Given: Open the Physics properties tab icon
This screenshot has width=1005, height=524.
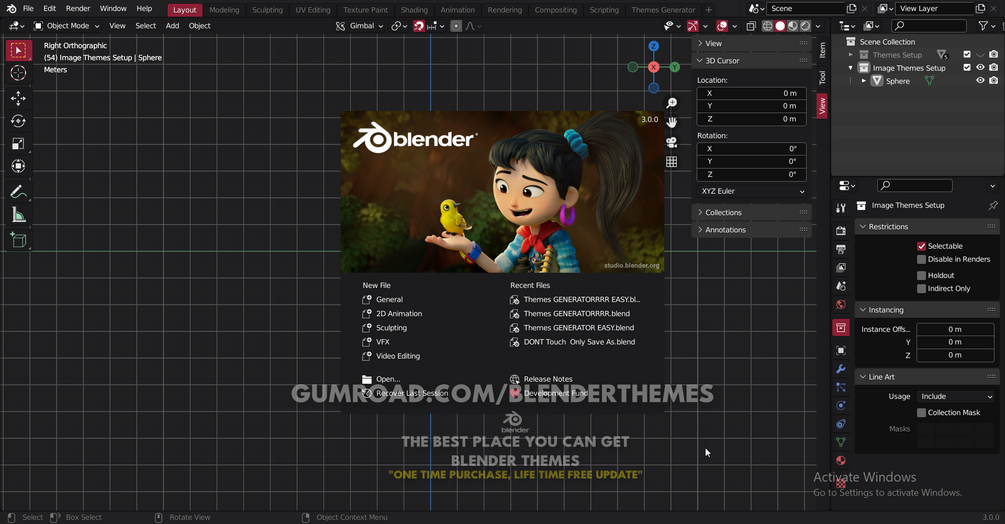Looking at the screenshot, I should coord(841,405).
